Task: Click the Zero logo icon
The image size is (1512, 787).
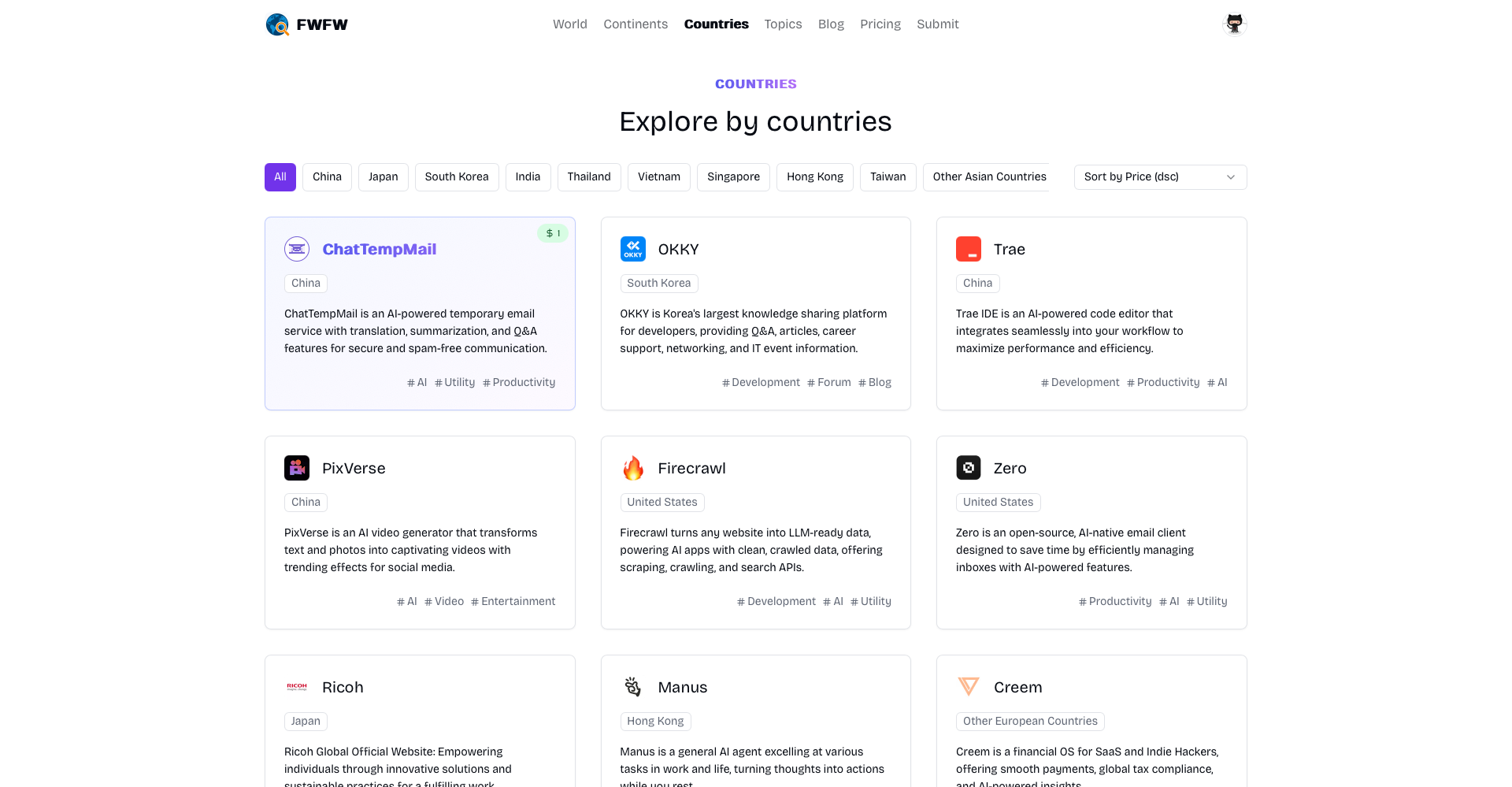Action: [x=969, y=468]
